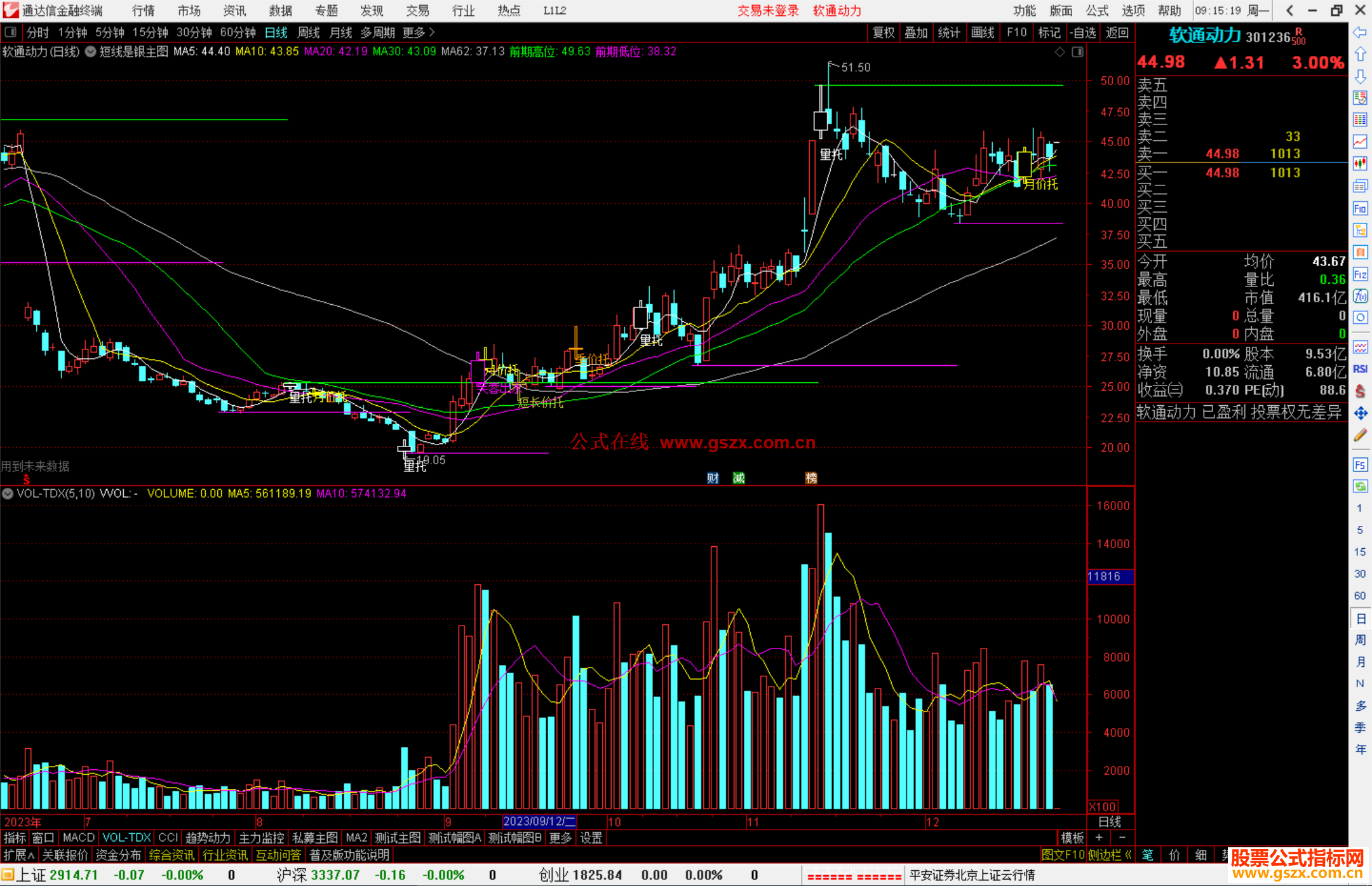Click the 榜 marker icon on the chart
This screenshot has height=886, width=1372.
811,478
